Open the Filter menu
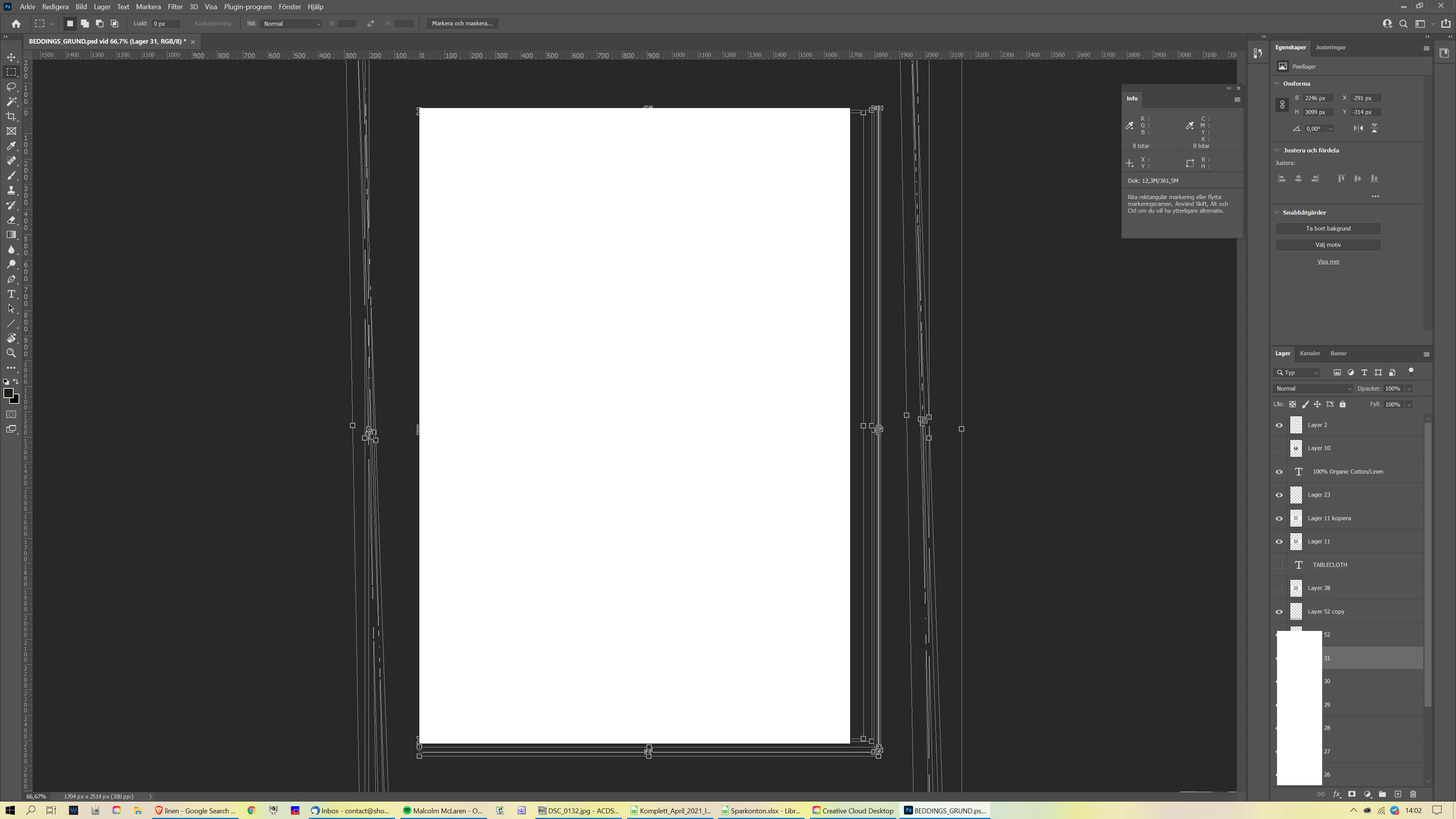 175,7
